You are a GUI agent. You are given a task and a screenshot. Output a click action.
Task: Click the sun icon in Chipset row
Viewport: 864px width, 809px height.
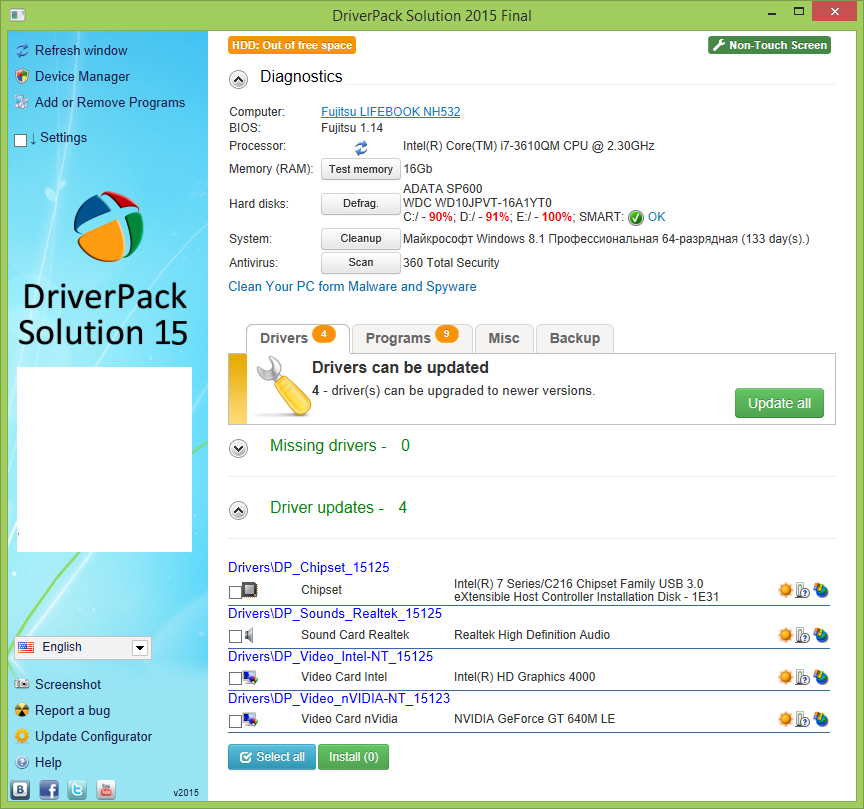pyautogui.click(x=785, y=590)
